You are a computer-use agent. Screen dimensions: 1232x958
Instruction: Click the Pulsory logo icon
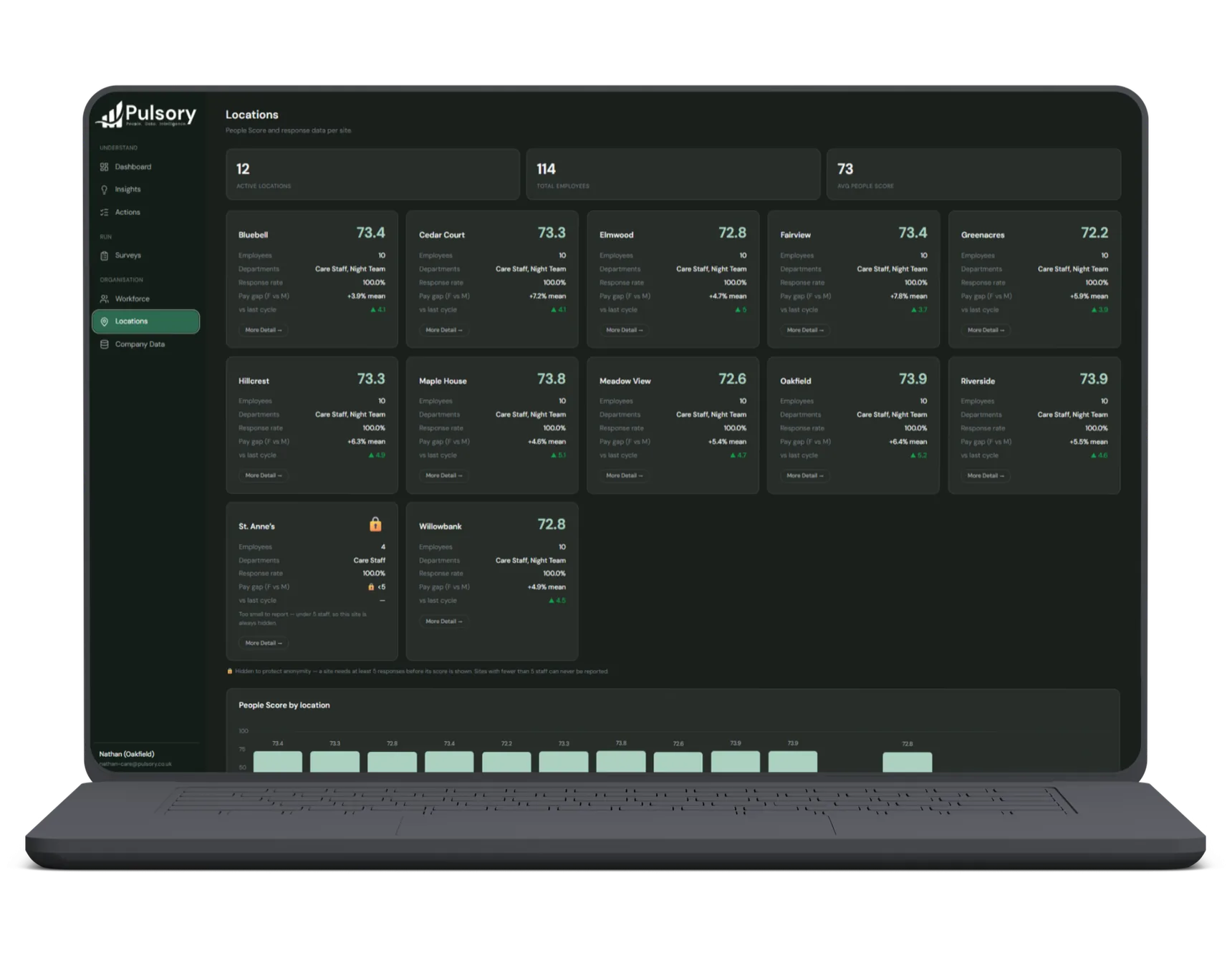tap(110, 115)
